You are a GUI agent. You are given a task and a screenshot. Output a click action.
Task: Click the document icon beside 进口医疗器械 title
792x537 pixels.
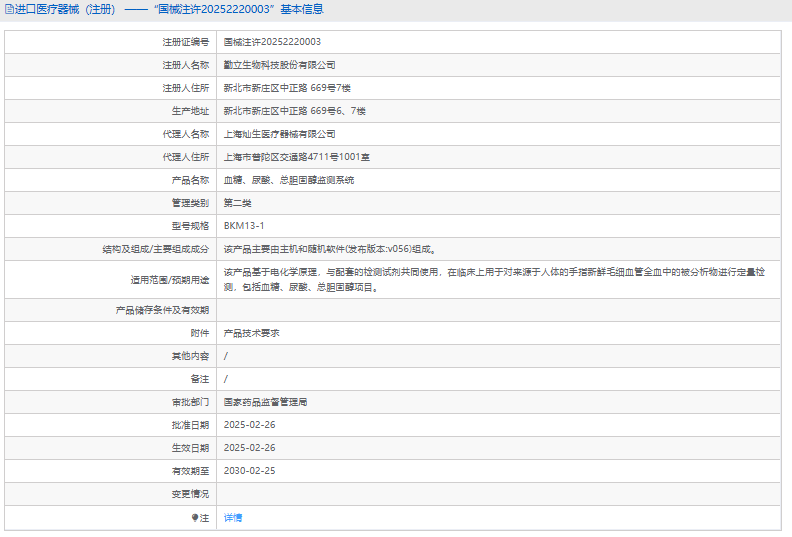pyautogui.click(x=9, y=10)
